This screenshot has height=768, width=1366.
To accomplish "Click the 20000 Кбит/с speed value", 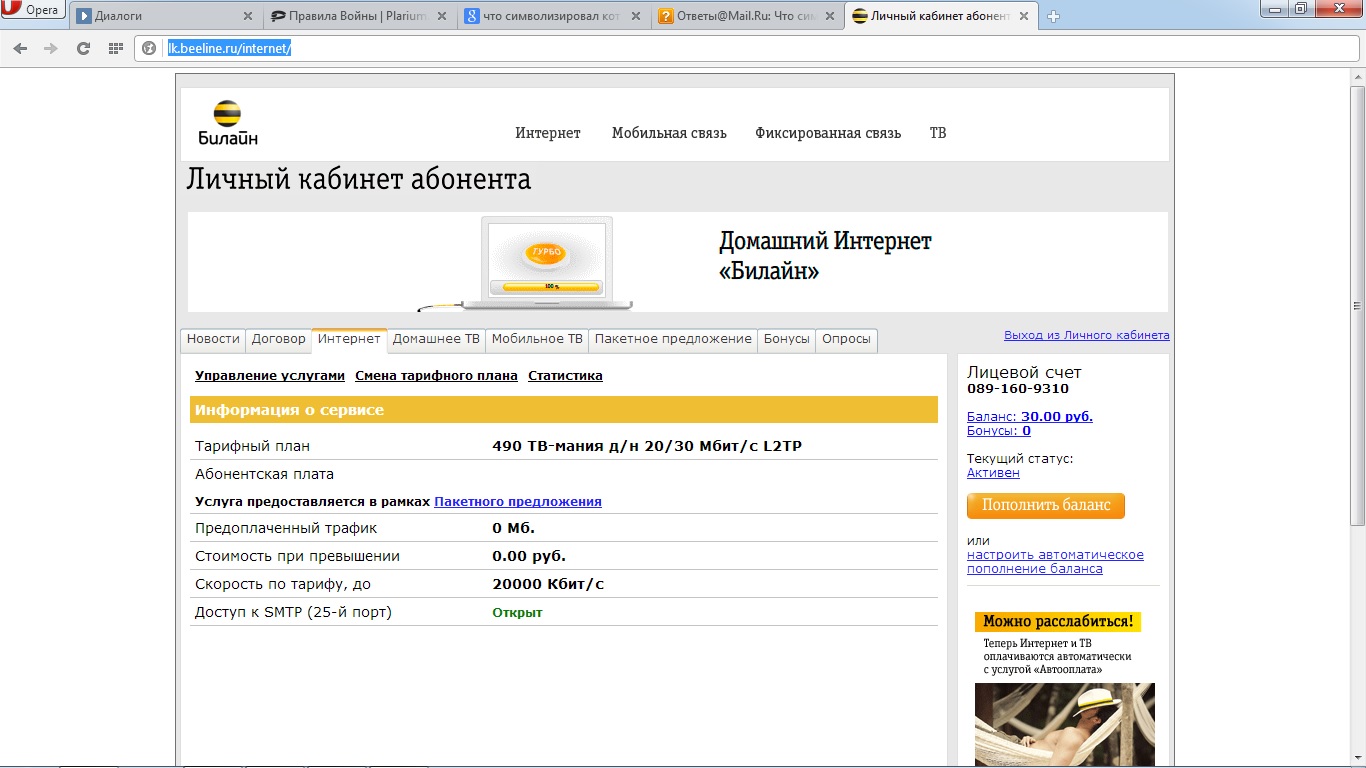I will click(548, 584).
